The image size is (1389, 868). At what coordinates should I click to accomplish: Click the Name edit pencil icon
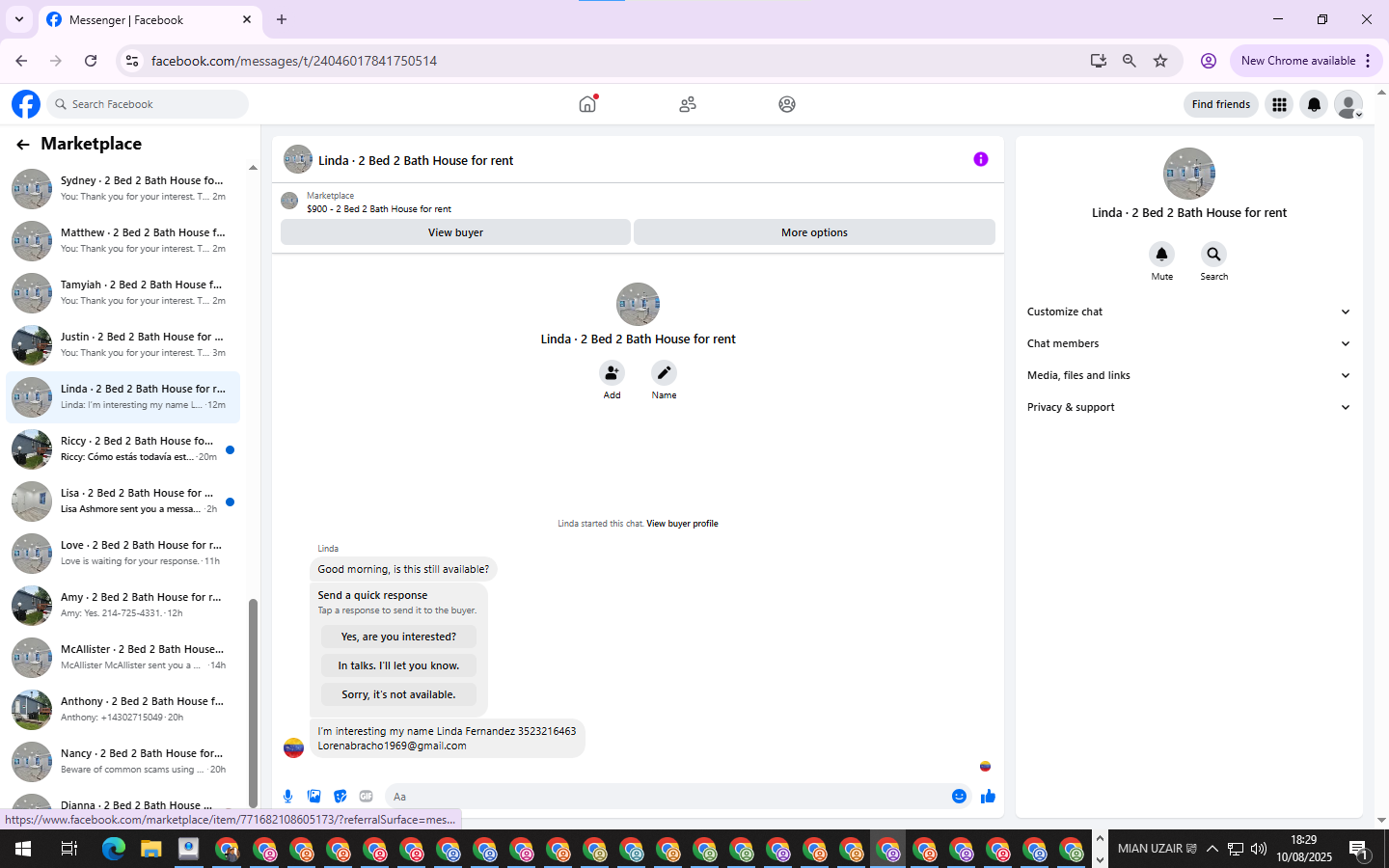click(x=664, y=372)
